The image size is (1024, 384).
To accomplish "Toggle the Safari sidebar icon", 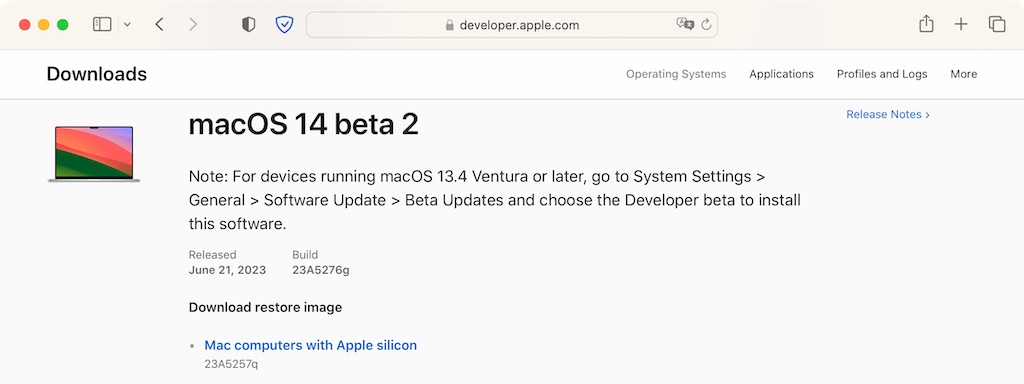I will pyautogui.click(x=102, y=25).
